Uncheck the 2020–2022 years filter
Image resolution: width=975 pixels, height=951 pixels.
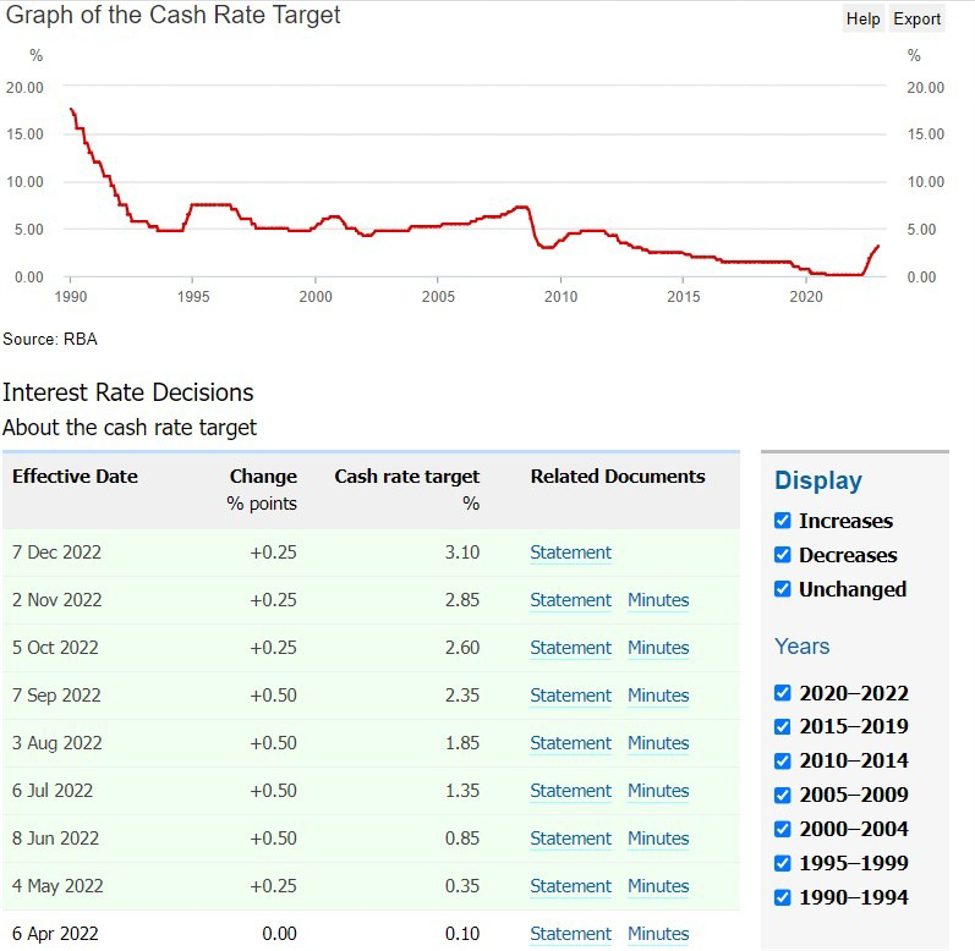pyautogui.click(x=782, y=692)
